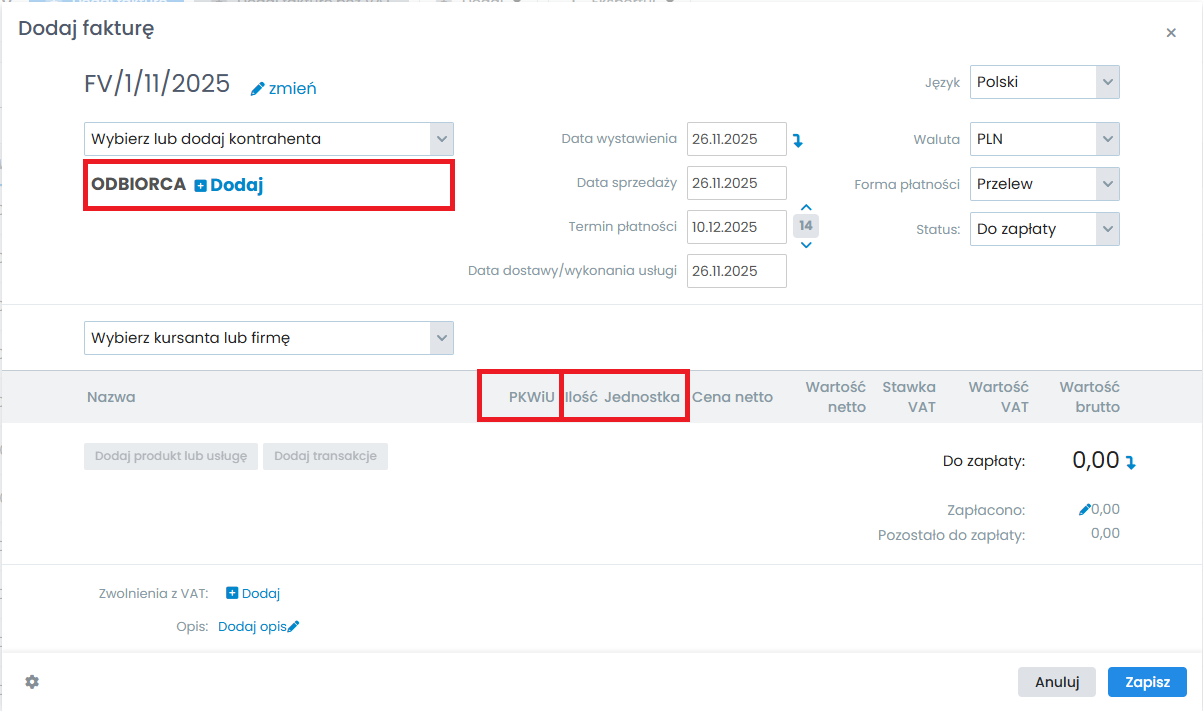Open Wybierz lub dodaj kontrahenta dropdown
This screenshot has width=1203, height=711.
(x=441, y=139)
